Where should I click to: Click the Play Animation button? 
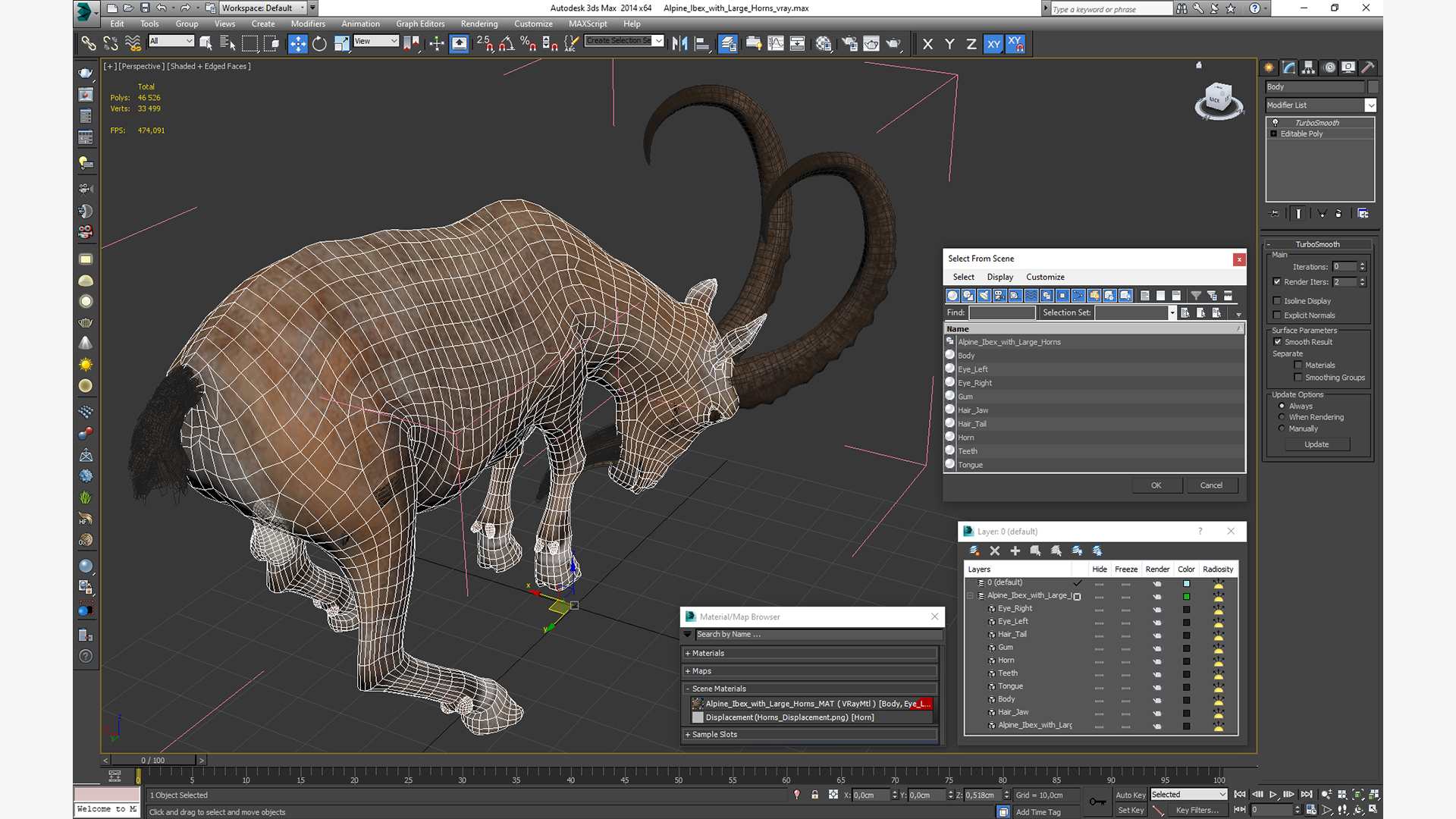coord(1273,794)
